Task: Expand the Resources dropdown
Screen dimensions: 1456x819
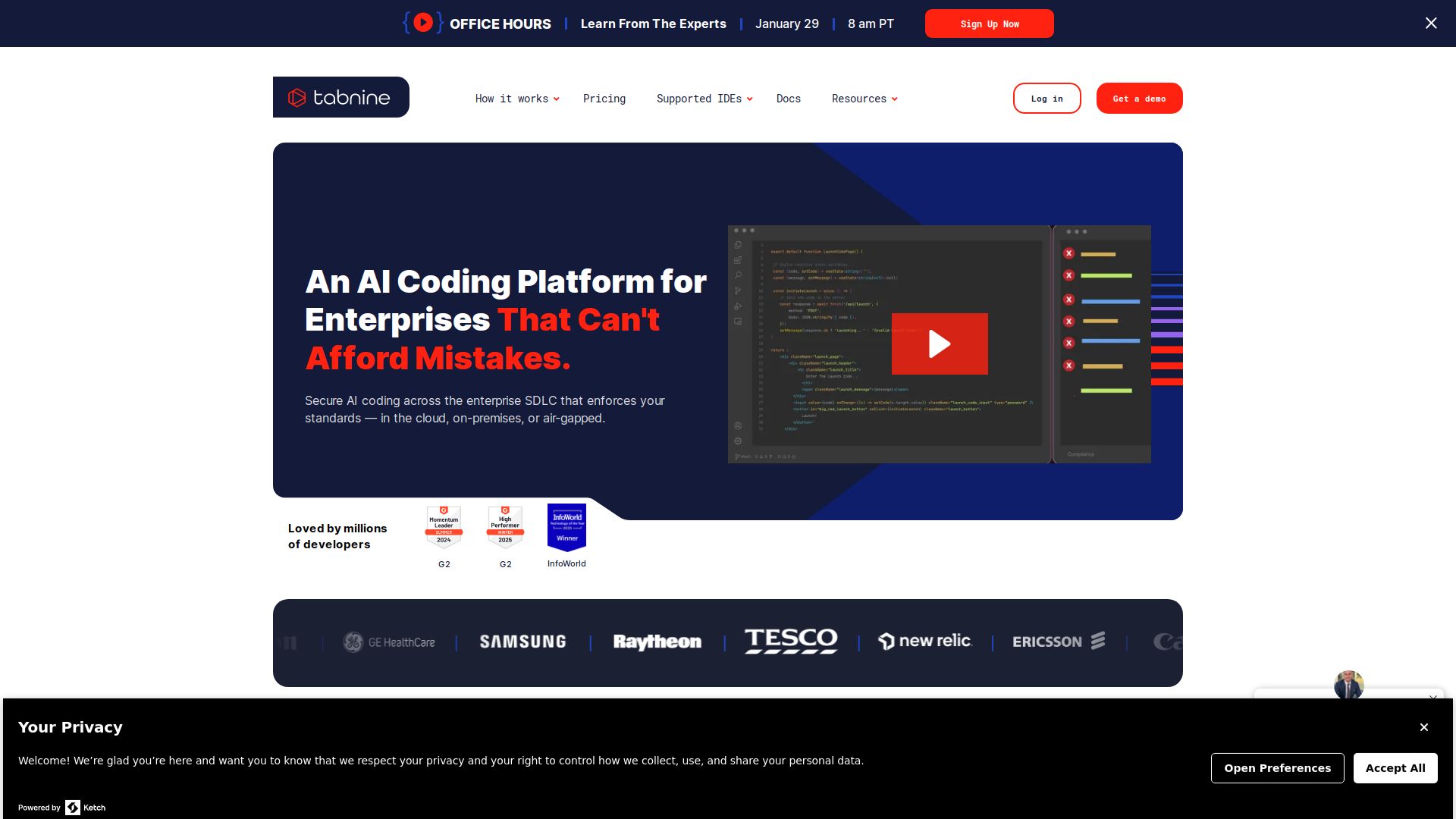Action: tap(864, 99)
